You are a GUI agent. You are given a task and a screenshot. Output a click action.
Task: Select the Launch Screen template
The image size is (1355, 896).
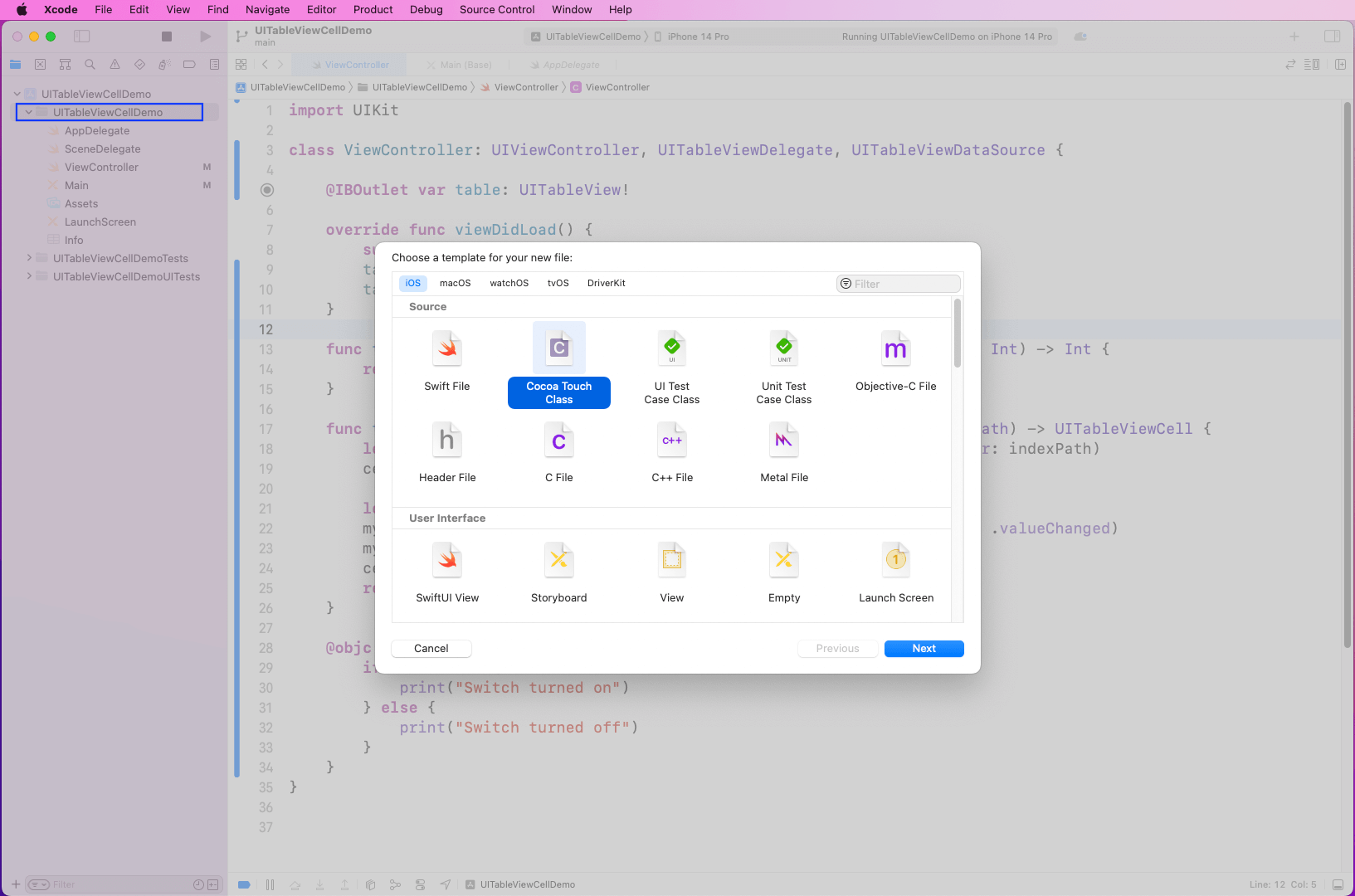[895, 561]
